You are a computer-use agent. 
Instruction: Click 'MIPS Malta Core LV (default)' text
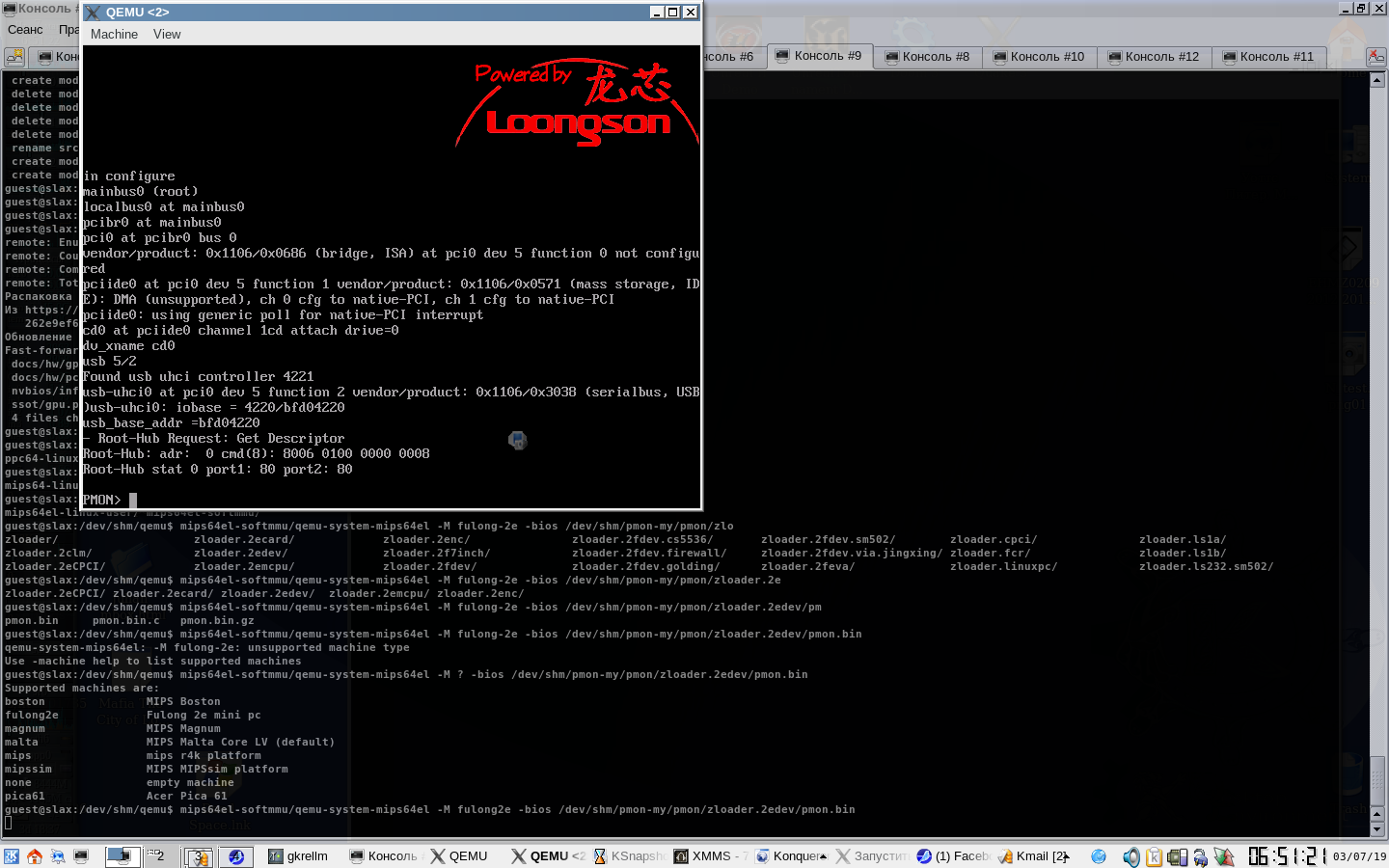[x=240, y=742]
